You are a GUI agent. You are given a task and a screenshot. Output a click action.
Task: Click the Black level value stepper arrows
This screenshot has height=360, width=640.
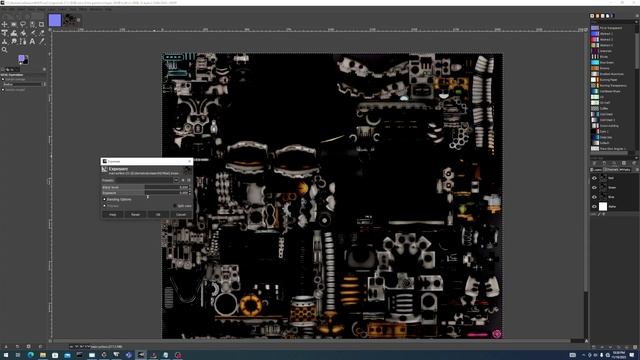click(x=189, y=187)
